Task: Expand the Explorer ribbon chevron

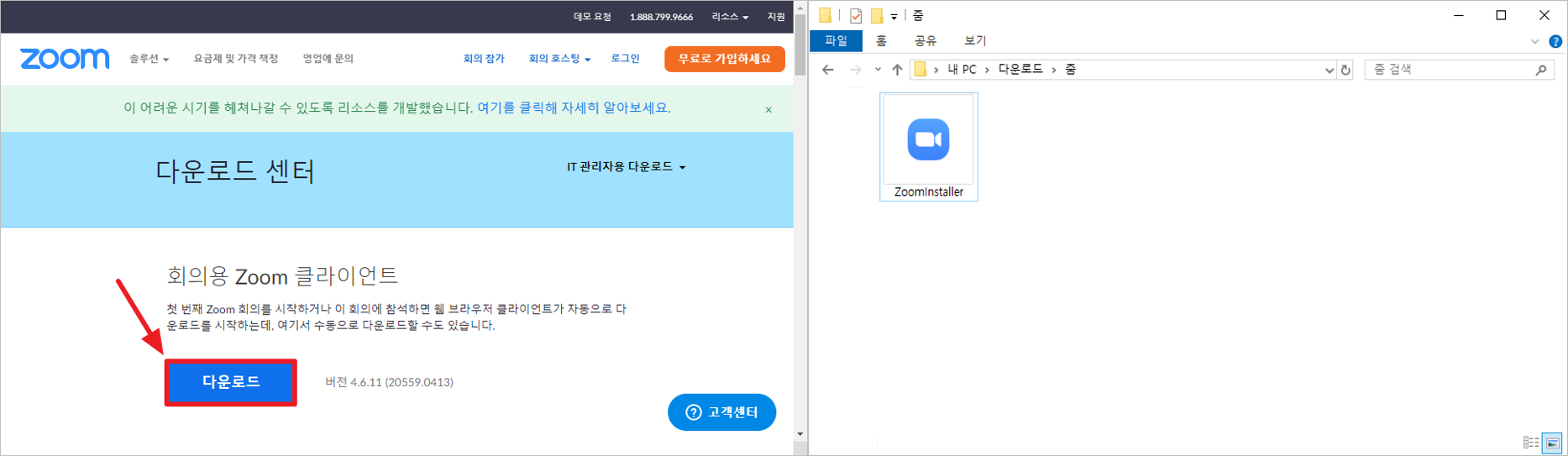Action: tap(1534, 41)
